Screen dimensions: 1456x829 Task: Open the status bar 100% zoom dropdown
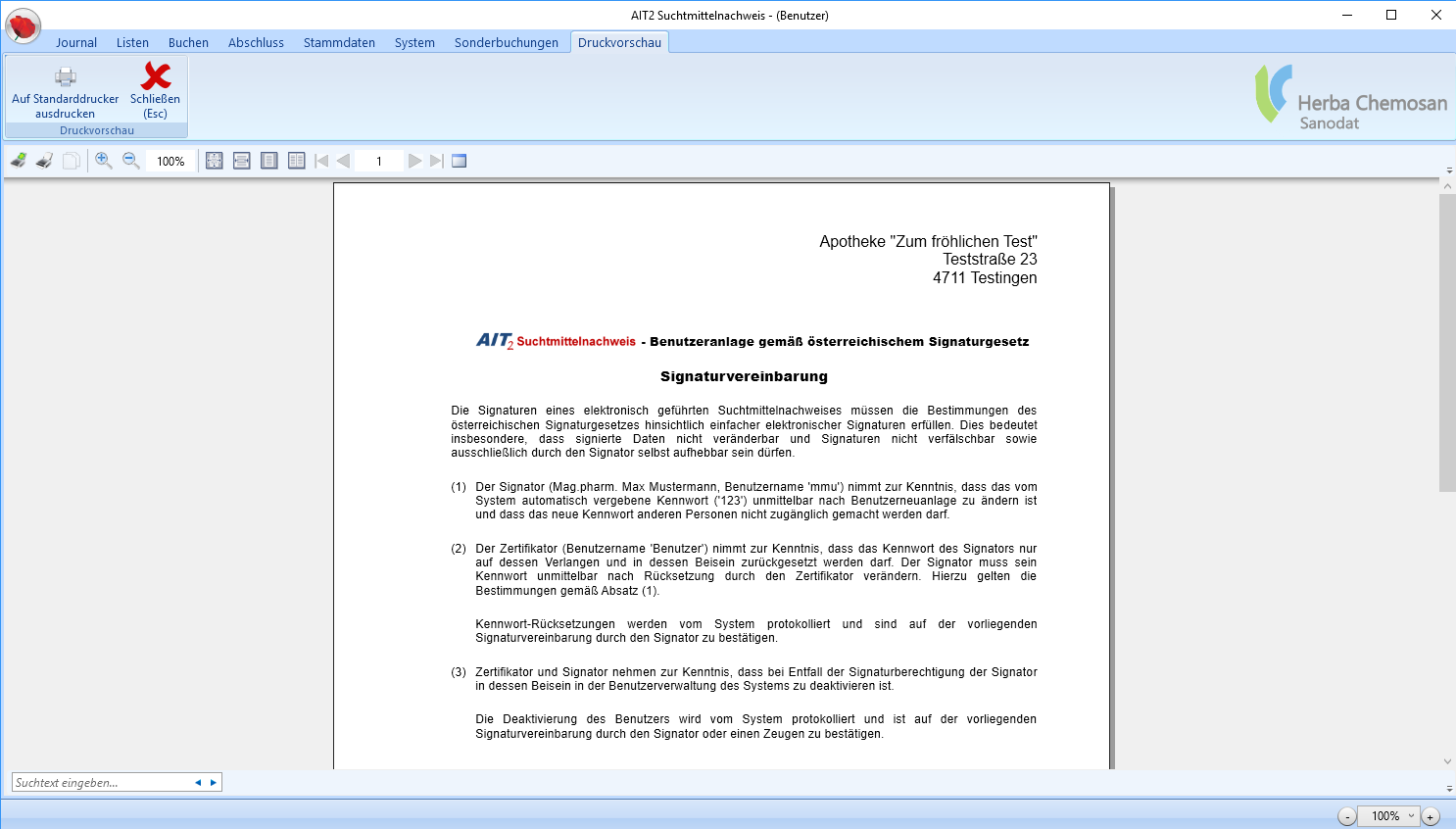[x=1411, y=815]
